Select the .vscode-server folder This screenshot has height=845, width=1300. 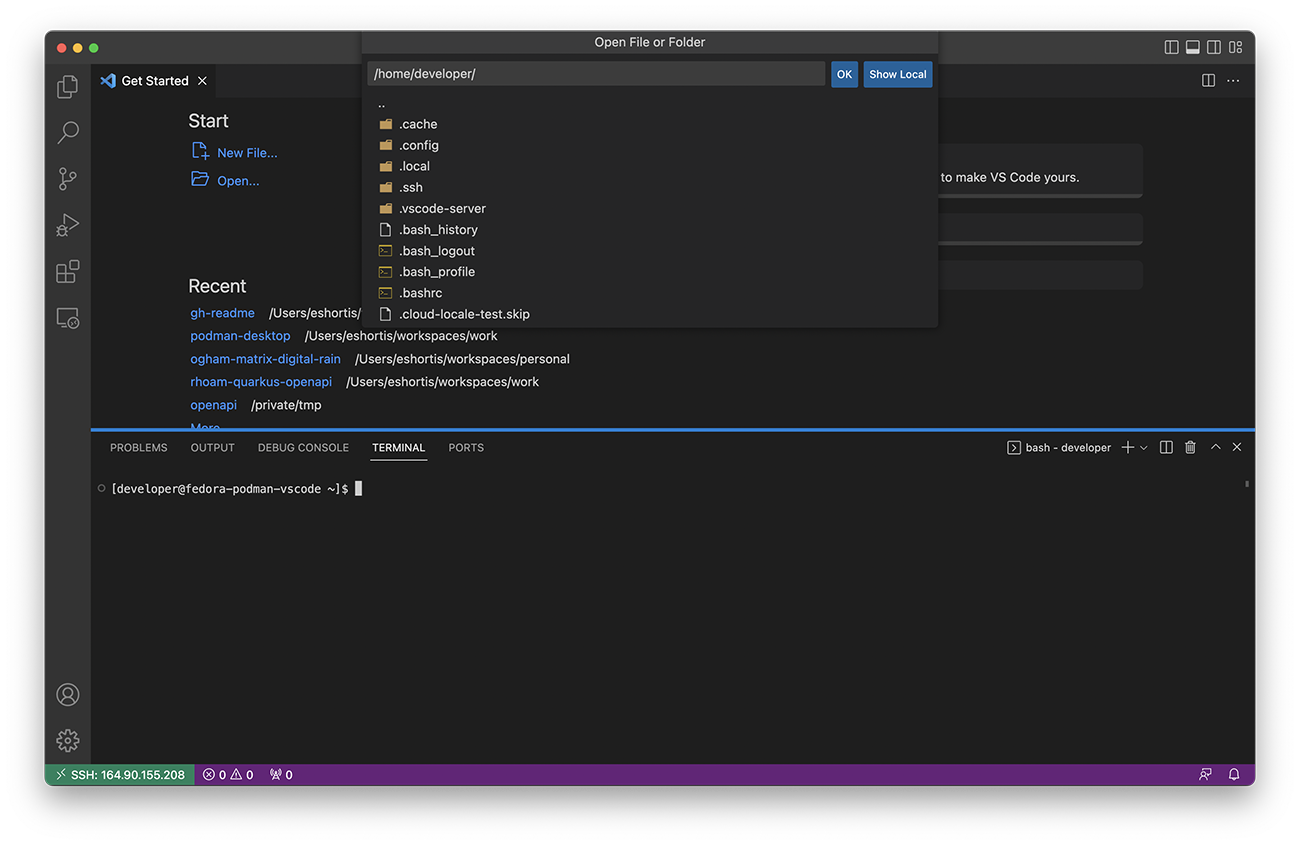click(650, 208)
